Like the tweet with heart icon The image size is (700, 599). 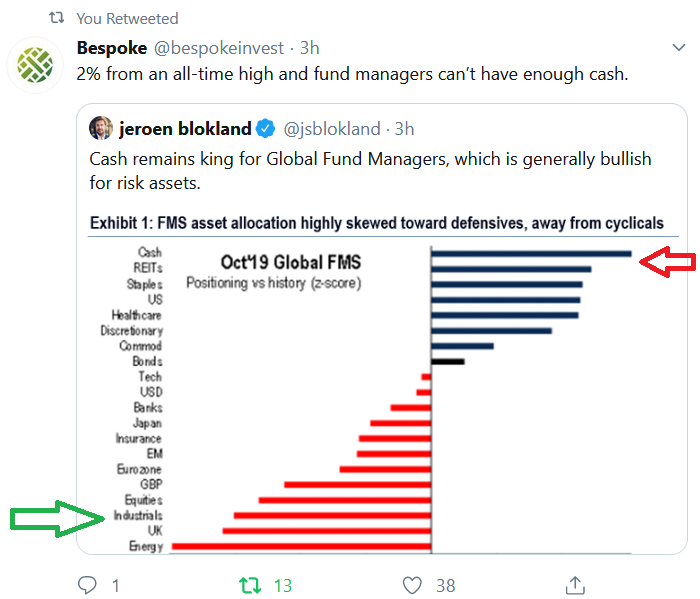tap(412, 586)
